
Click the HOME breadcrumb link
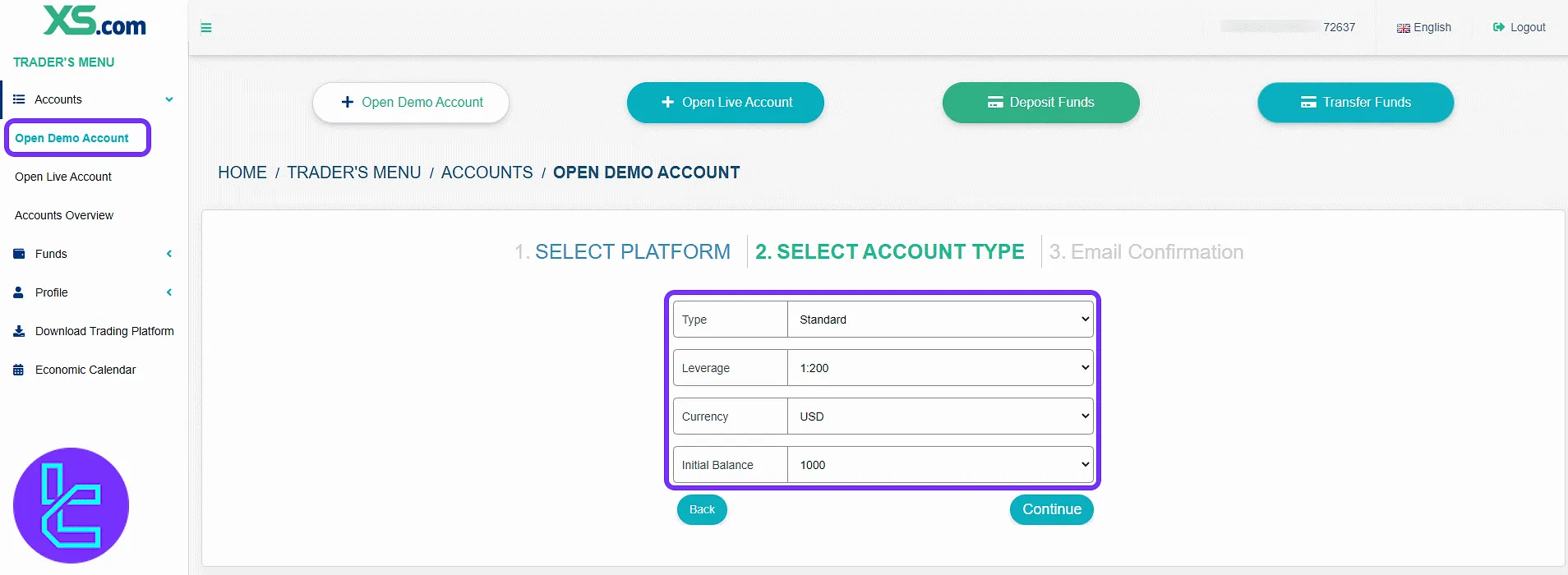242,172
